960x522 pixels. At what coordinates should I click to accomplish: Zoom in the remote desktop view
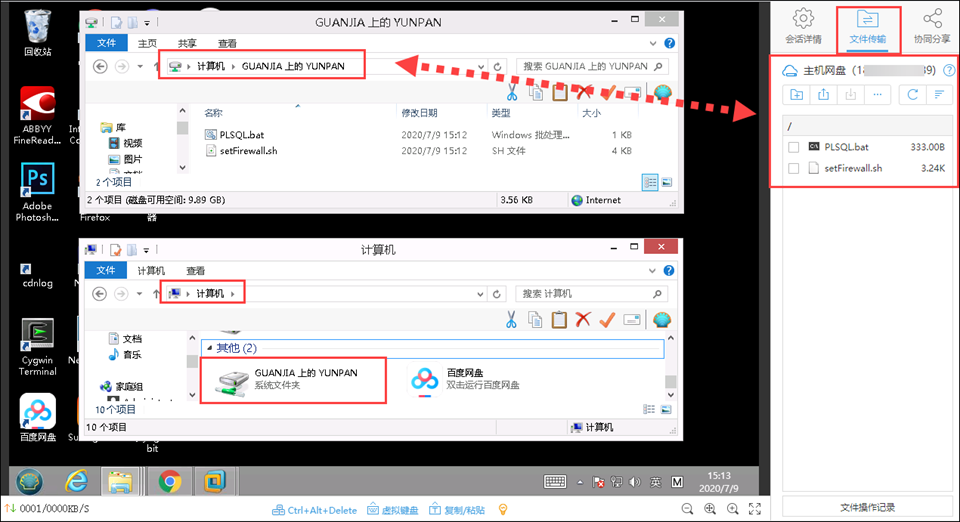click(732, 509)
